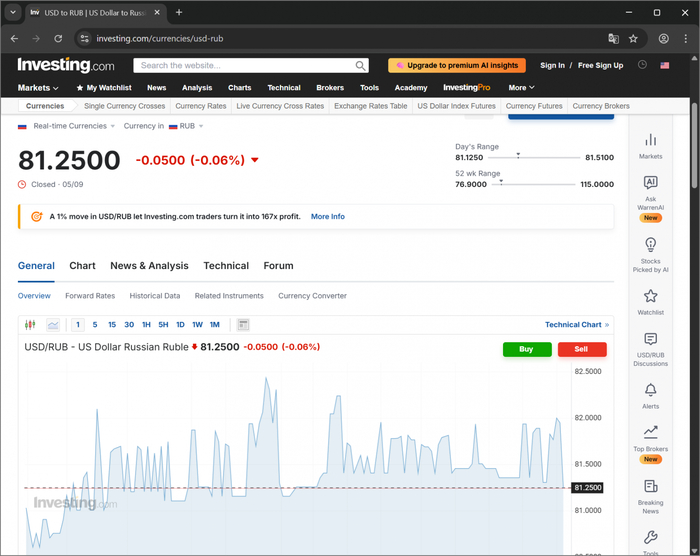
Task: Open the browser profile icon
Action: coord(664,38)
